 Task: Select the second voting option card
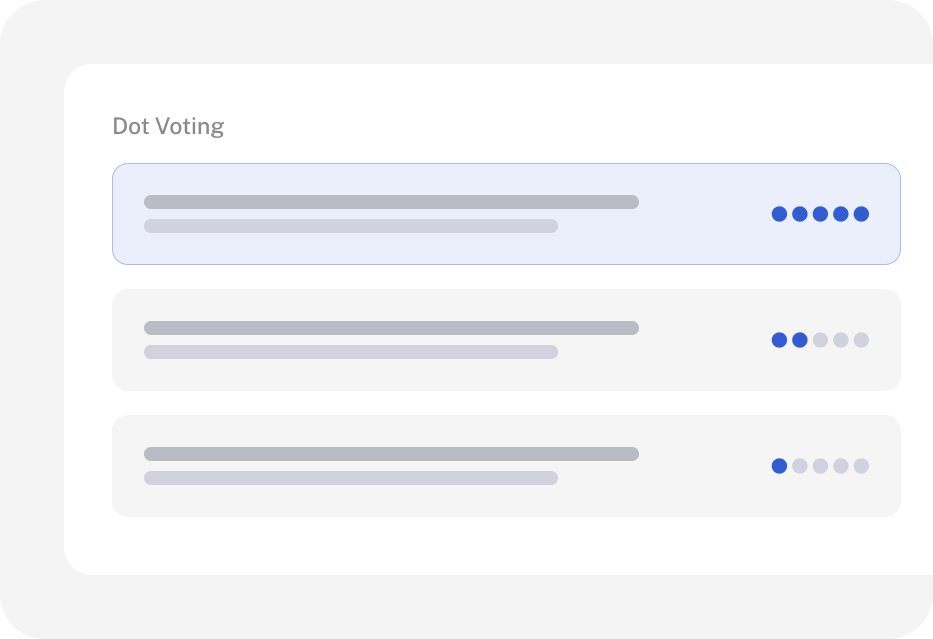(506, 340)
